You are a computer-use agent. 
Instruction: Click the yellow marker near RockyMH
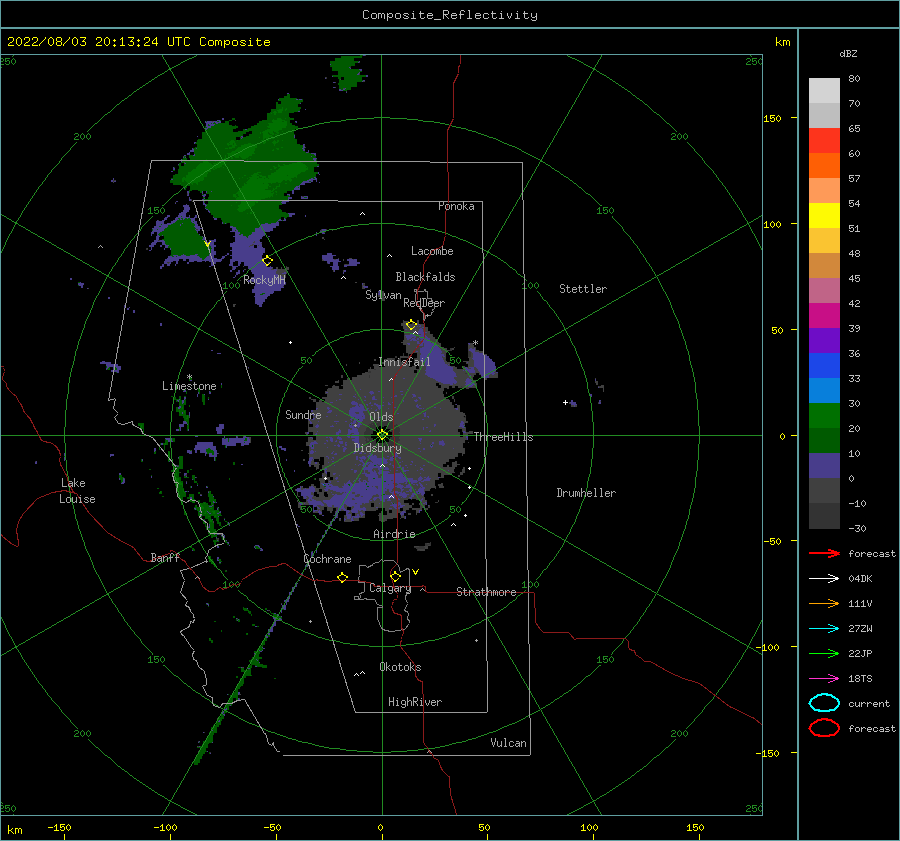pyautogui.click(x=267, y=261)
